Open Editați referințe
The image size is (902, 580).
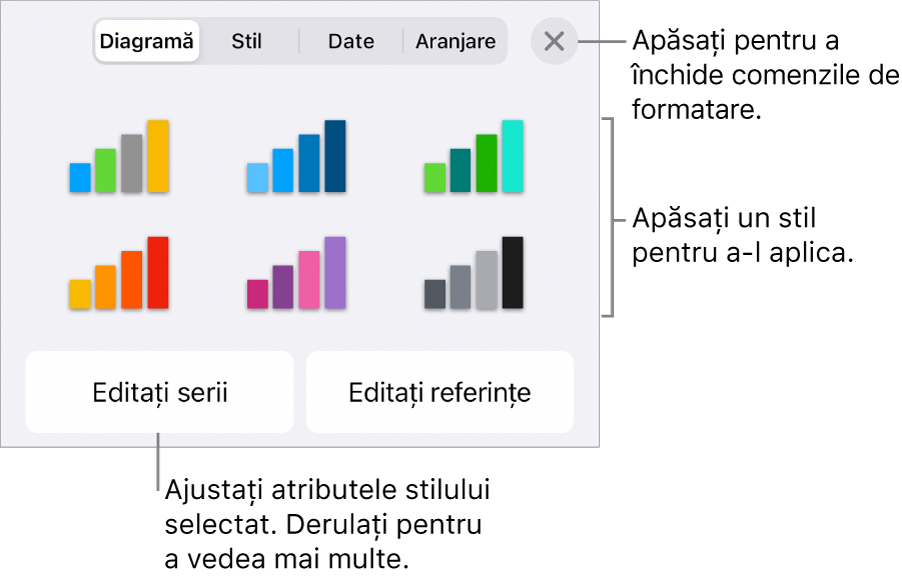(439, 392)
